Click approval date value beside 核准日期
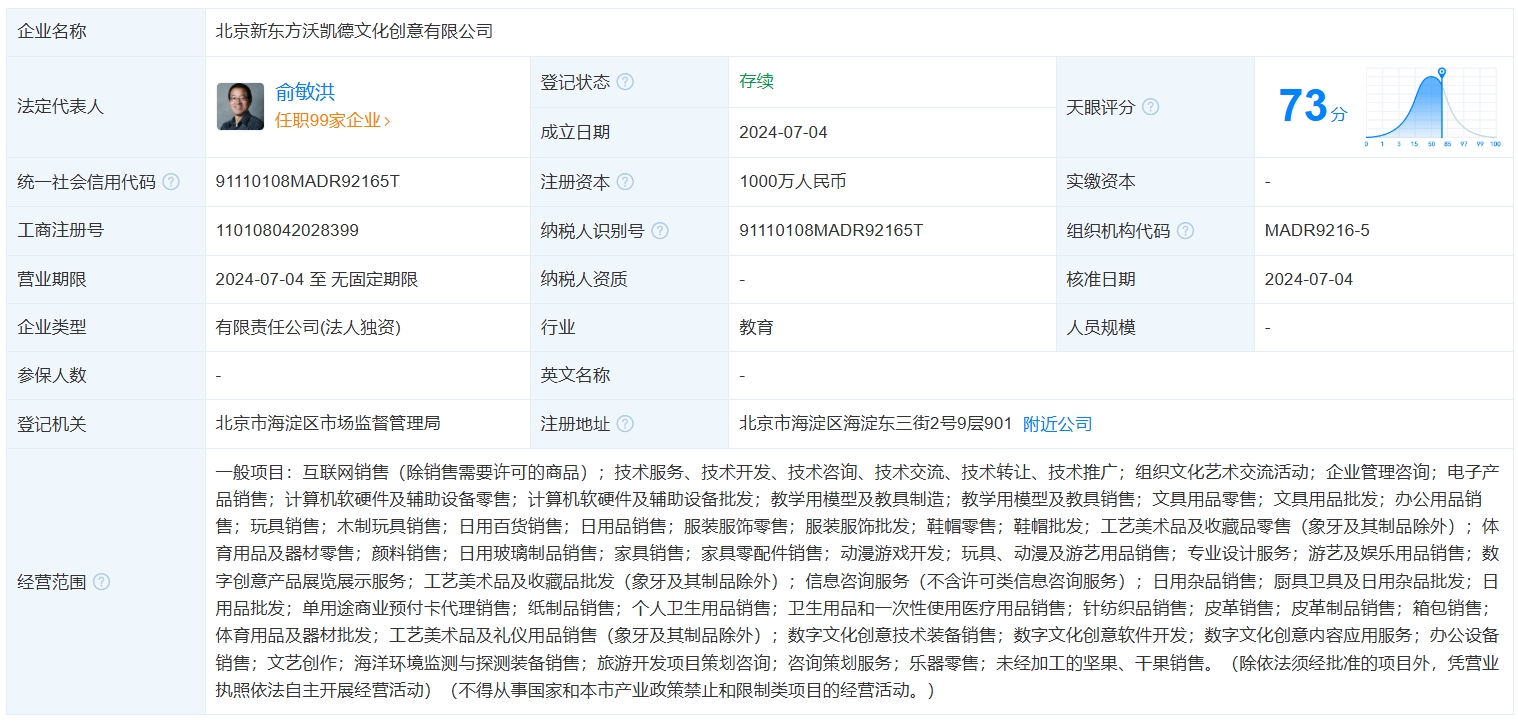Viewport: 1518px width, 721px height. [1308, 279]
